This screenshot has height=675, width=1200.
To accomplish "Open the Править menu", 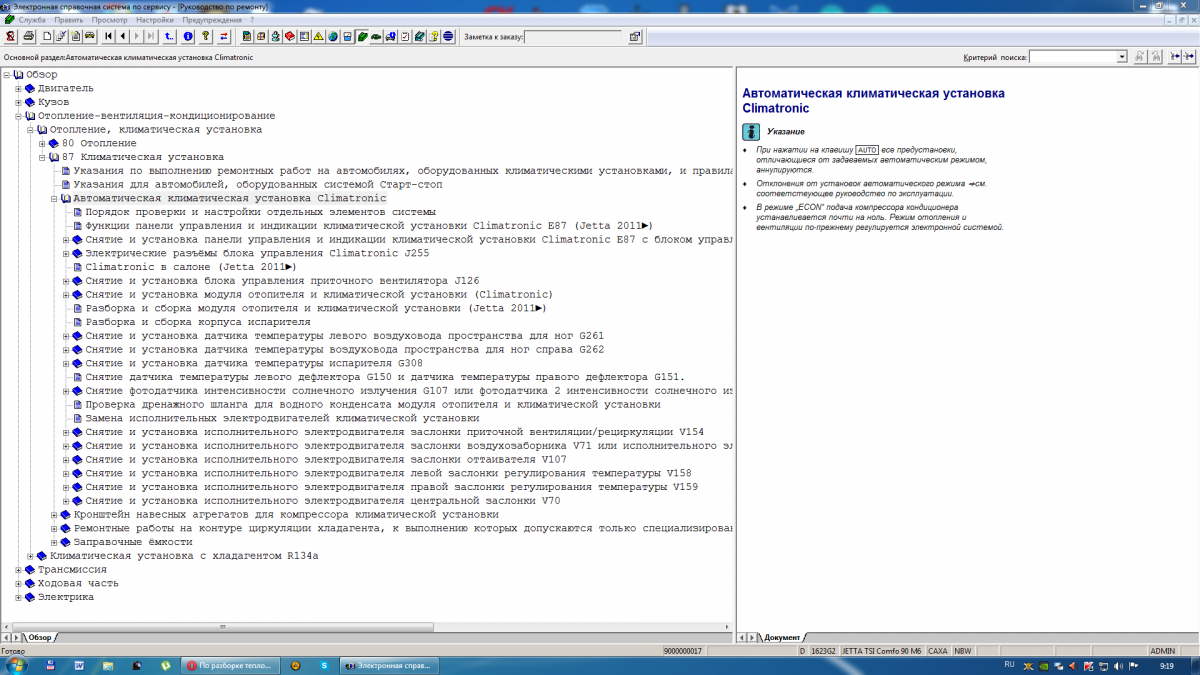I will pos(69,19).
